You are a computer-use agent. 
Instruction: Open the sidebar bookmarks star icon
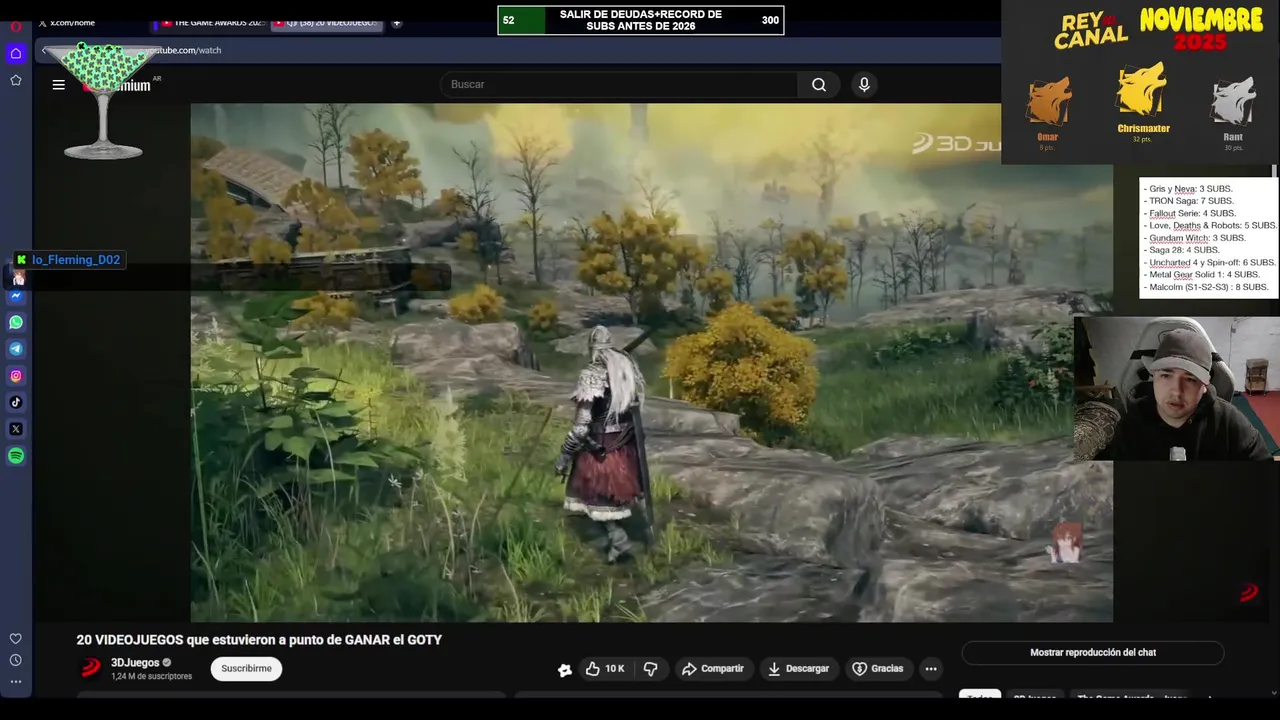[x=16, y=80]
